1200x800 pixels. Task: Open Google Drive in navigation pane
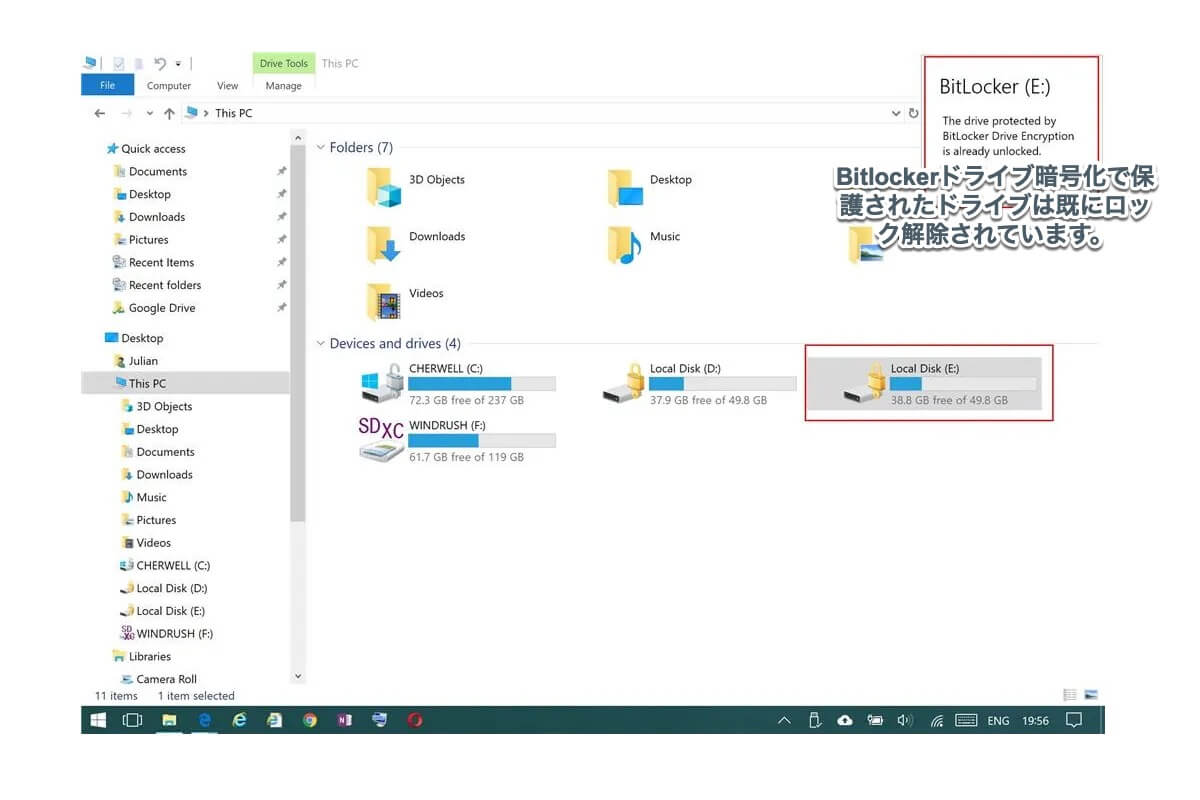pos(162,308)
